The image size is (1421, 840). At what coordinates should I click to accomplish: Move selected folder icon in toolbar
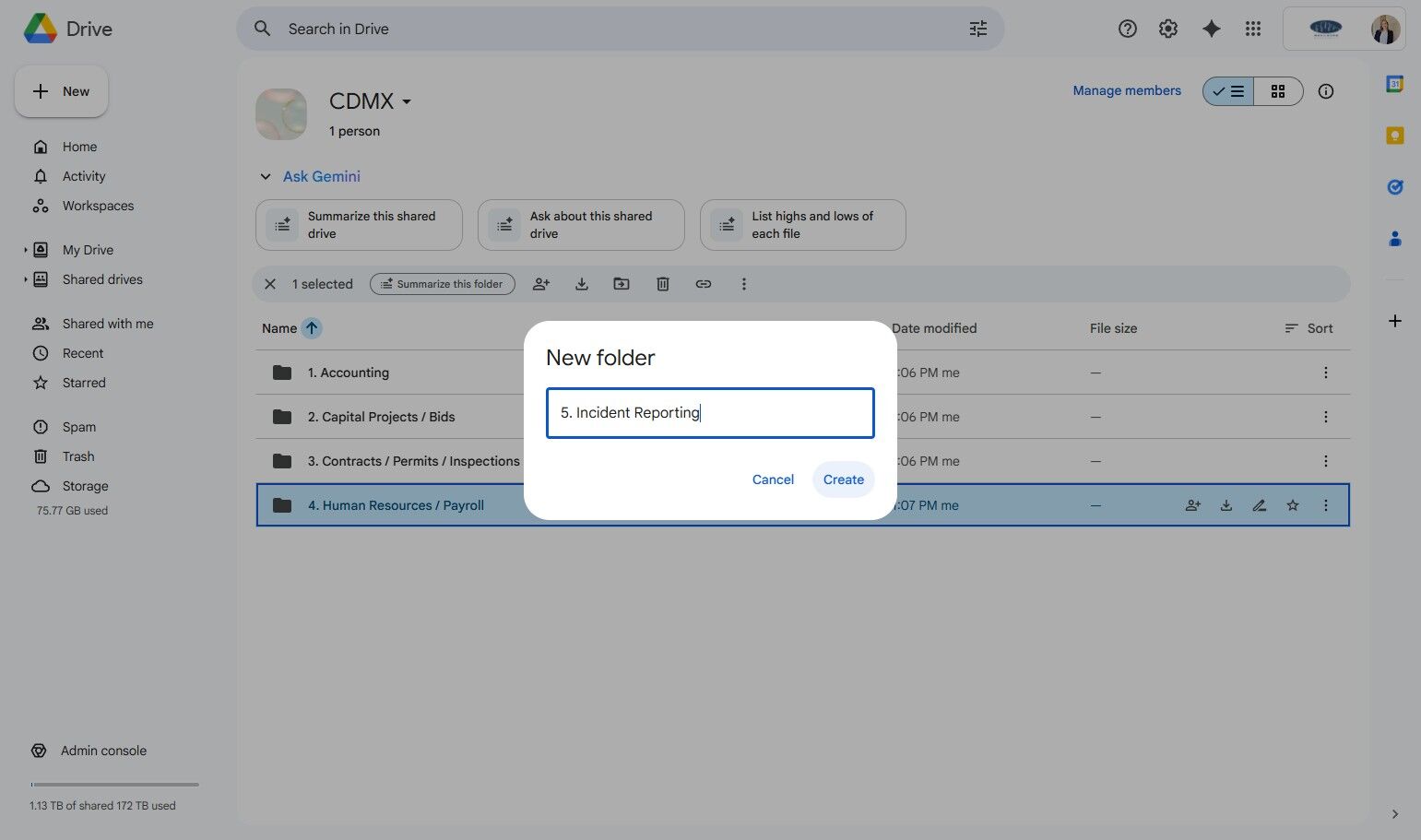pos(622,284)
